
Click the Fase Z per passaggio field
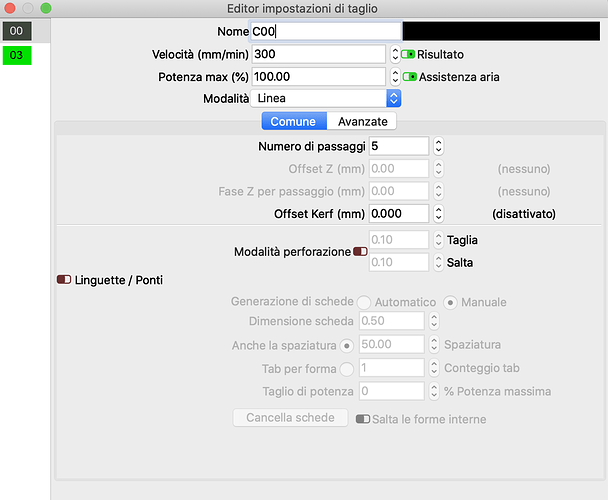point(399,191)
